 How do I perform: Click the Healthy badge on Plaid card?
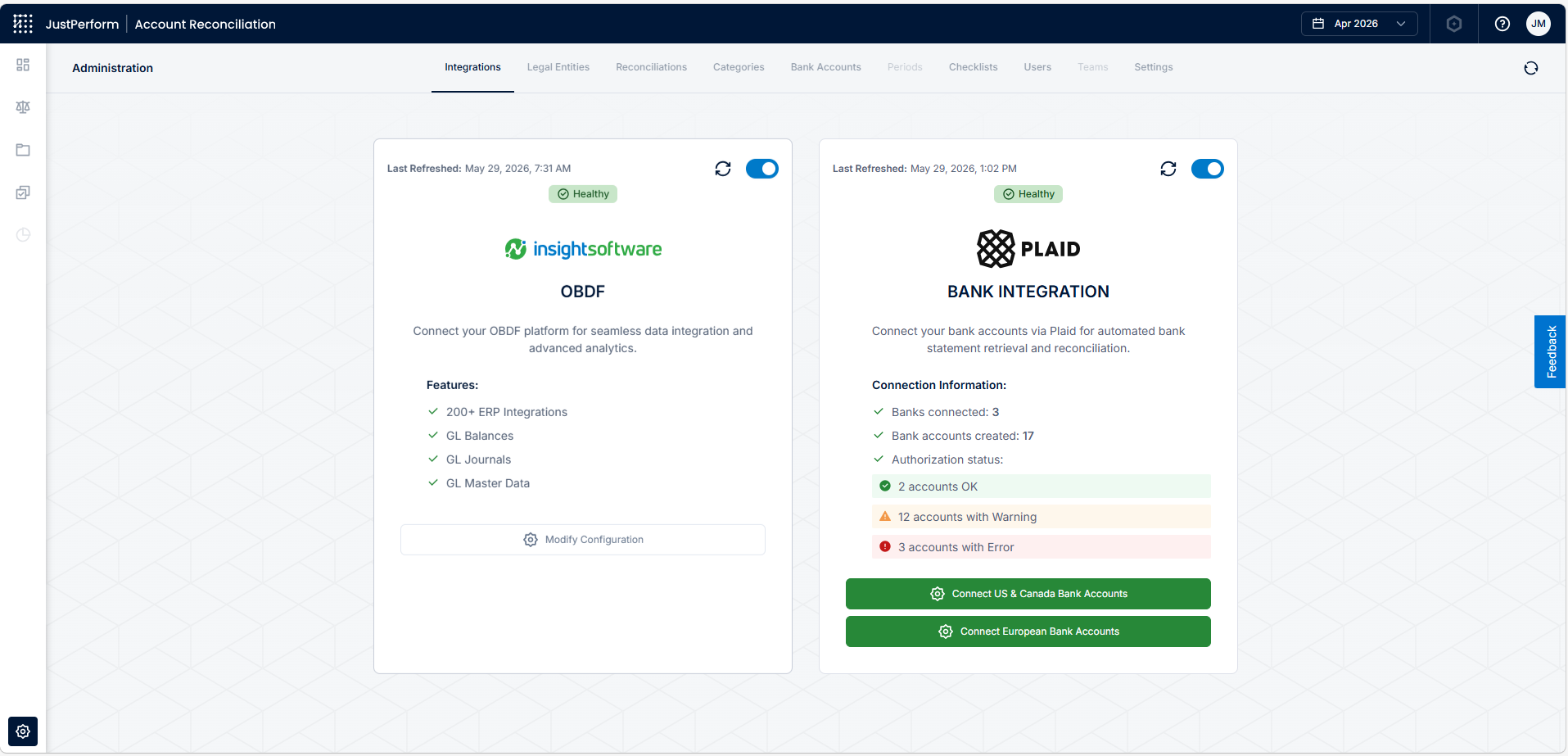coord(1028,194)
